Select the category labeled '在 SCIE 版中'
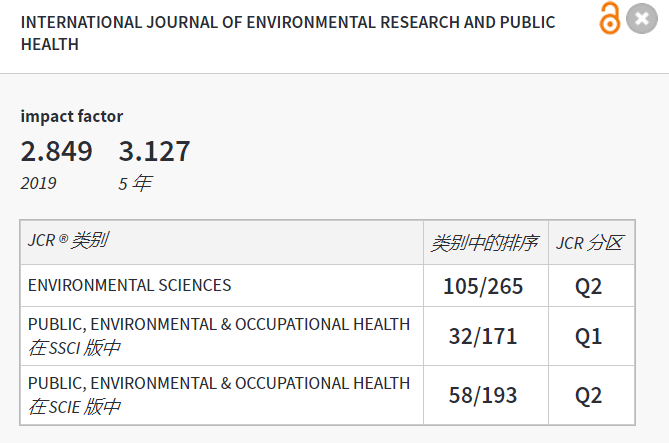This screenshot has height=443, width=669. pyautogui.click(x=74, y=407)
